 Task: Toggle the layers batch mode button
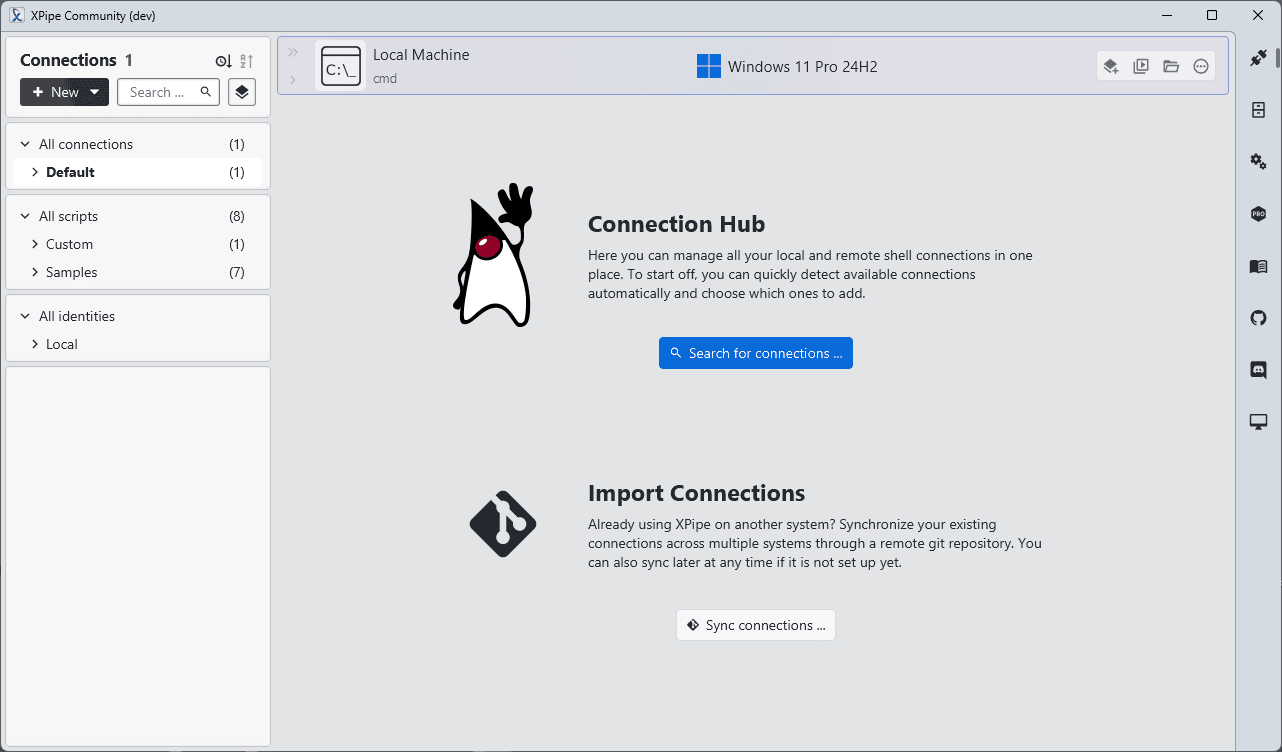(x=242, y=92)
